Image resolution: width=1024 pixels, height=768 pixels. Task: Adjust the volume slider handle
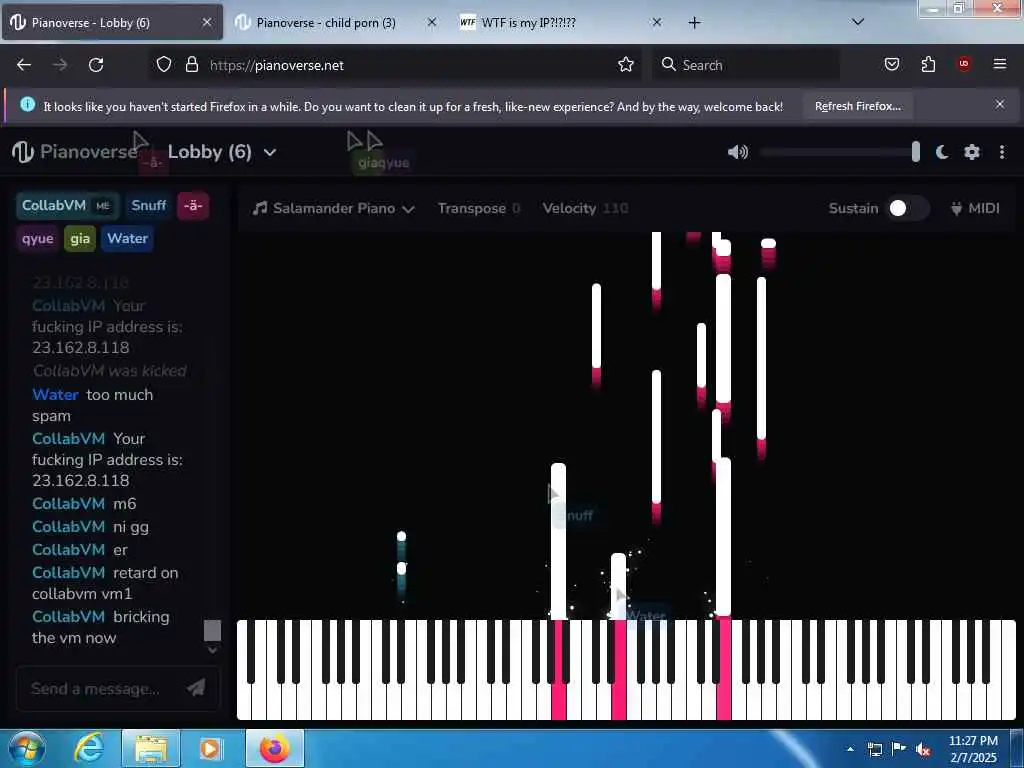[x=916, y=152]
